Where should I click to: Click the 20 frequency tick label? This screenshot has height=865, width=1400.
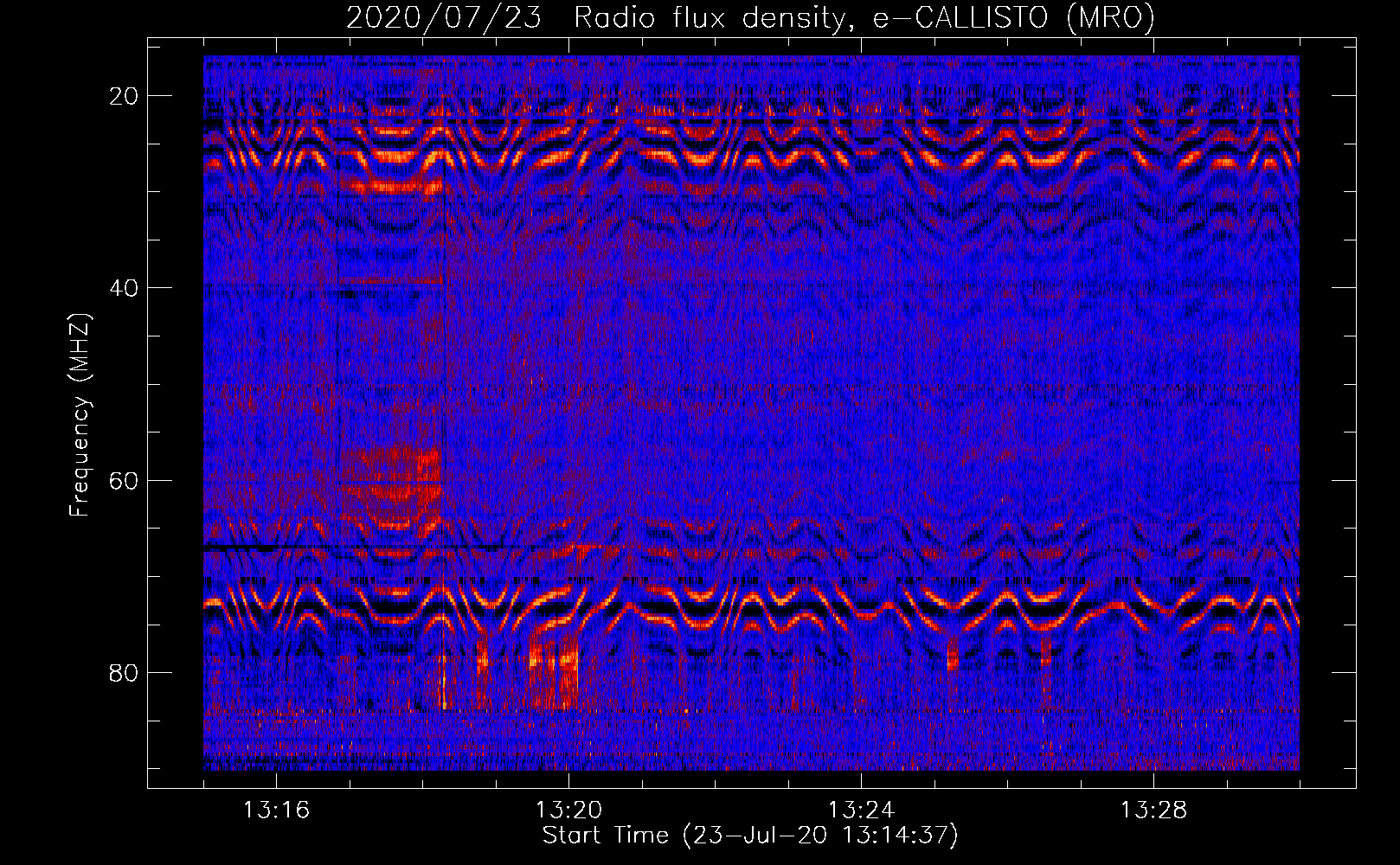[125, 96]
